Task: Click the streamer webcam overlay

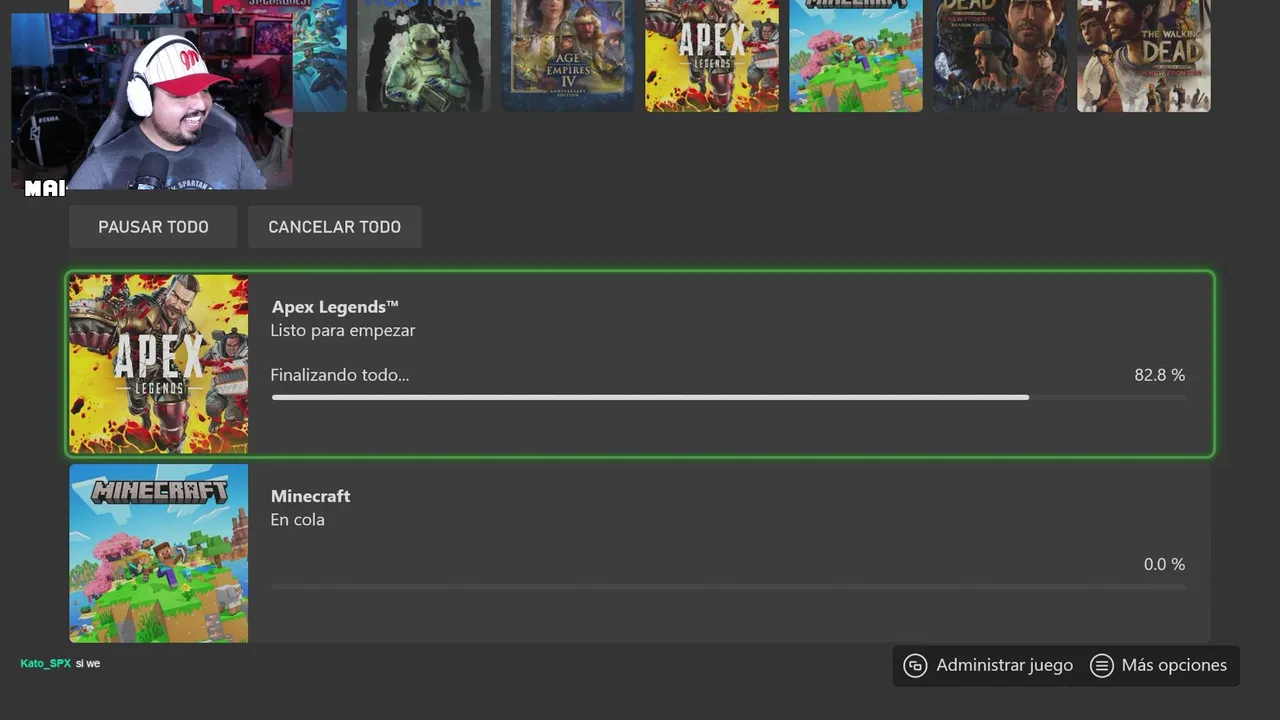Action: pos(152,100)
